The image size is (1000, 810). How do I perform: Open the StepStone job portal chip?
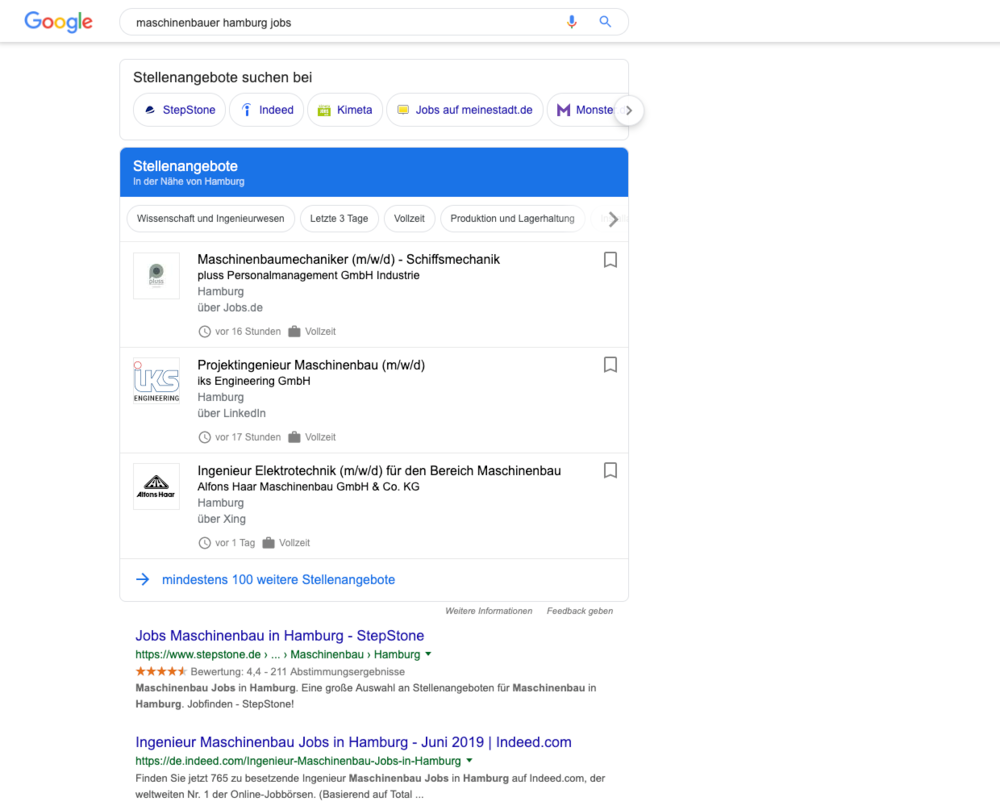pos(179,110)
